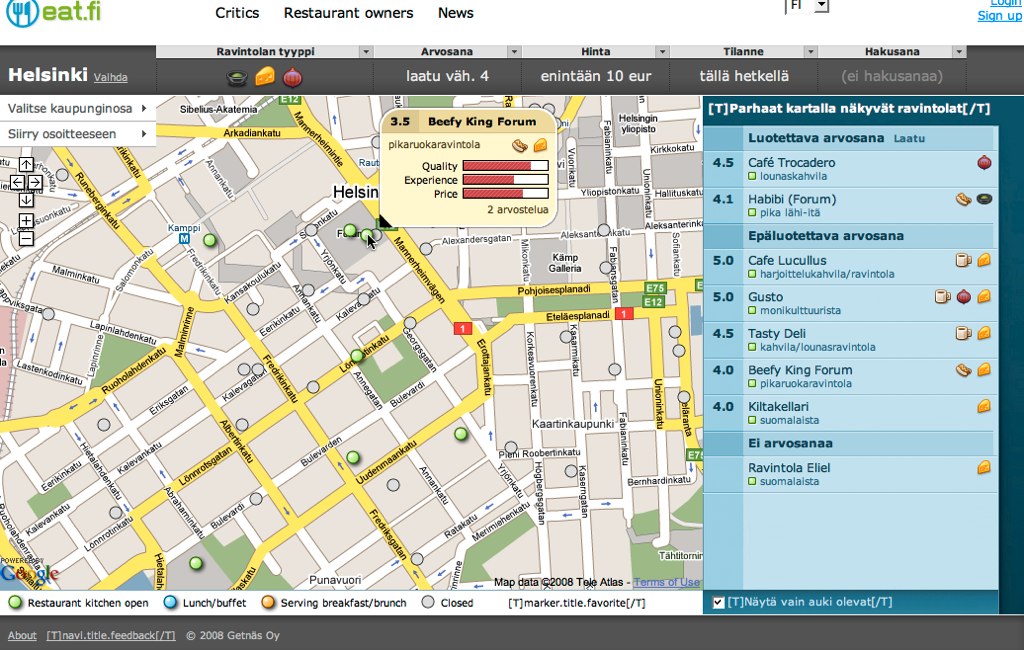Screen dimensions: 1024x650
Task: Click the bowl icon under Ravintolan tyyppi
Action: pos(237,77)
